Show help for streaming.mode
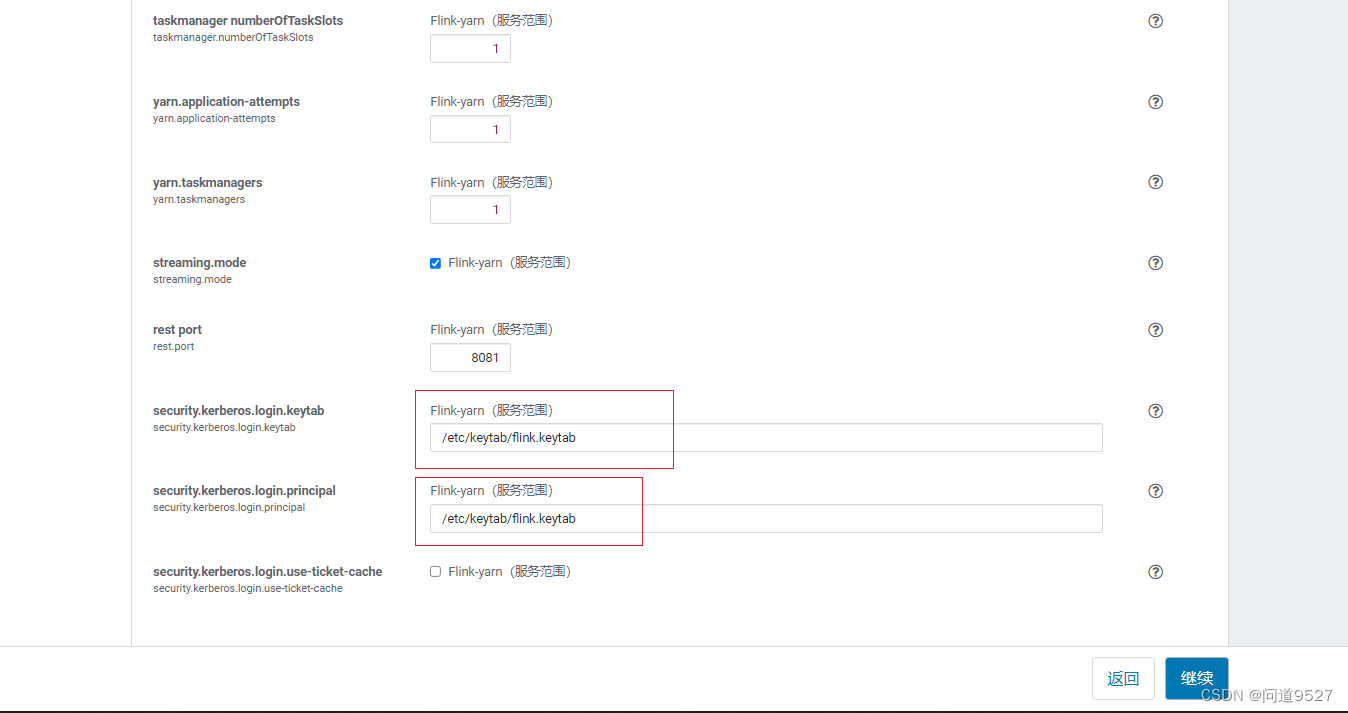The width and height of the screenshot is (1348, 713). tap(1155, 263)
